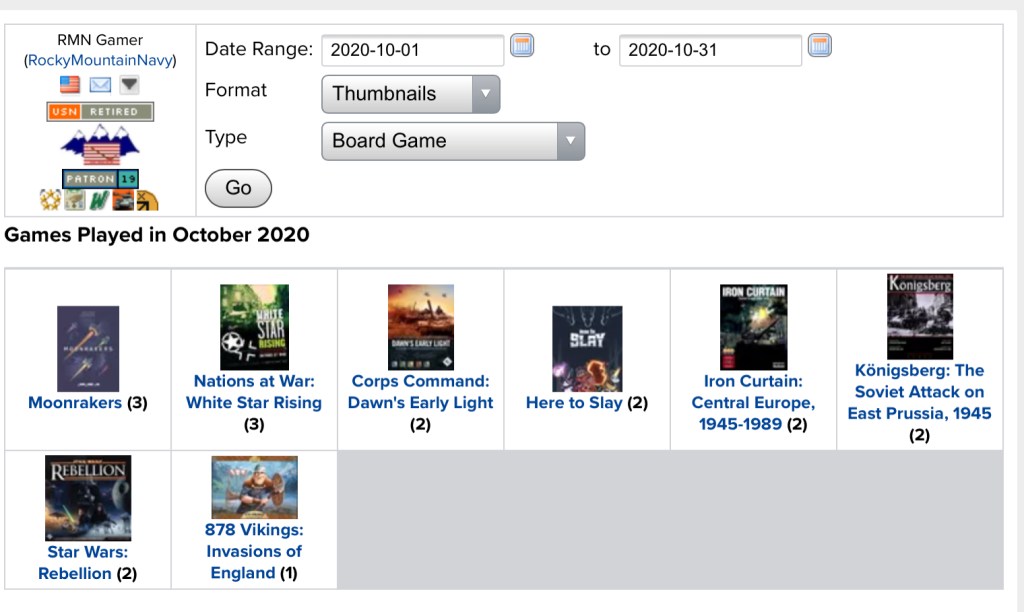
Task: Expand the Type Board Game dropdown
Action: [x=452, y=141]
